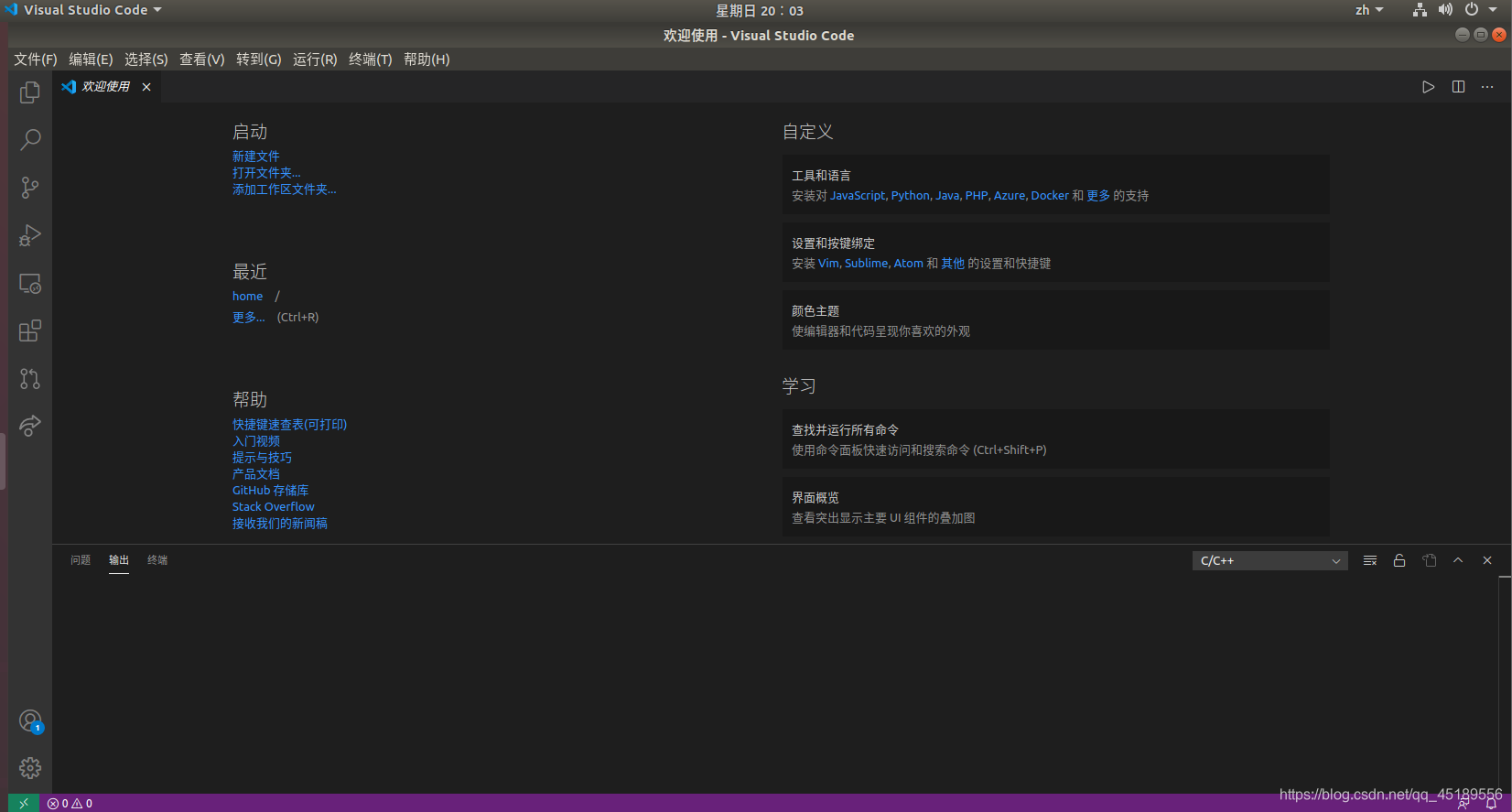Click the Python language support link
This screenshot has width=1512, height=812.
(x=910, y=196)
